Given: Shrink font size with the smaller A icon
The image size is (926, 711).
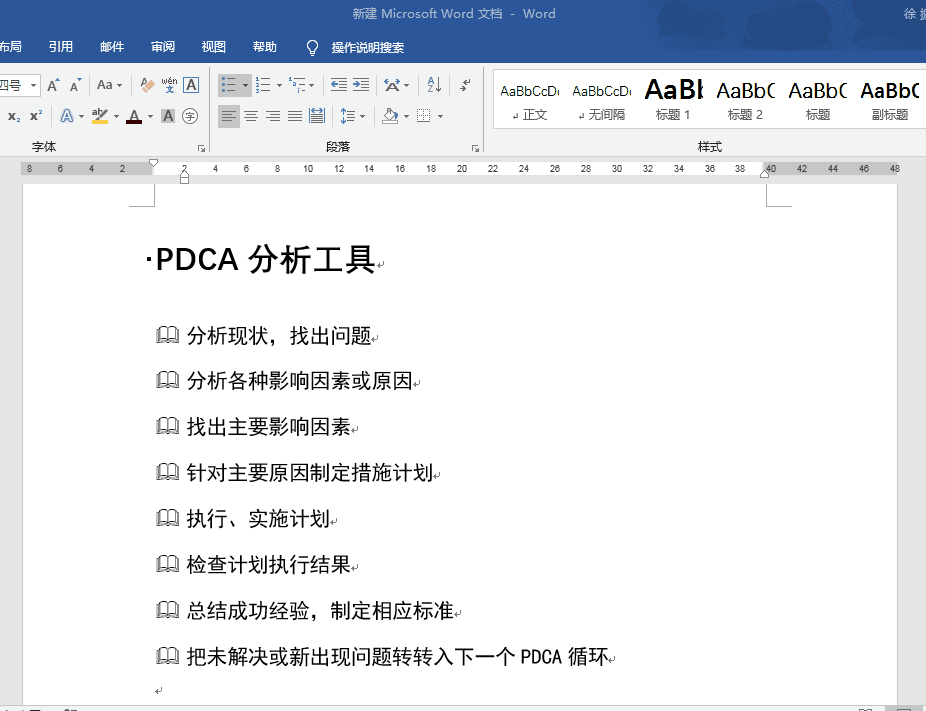Looking at the screenshot, I should 75,85.
